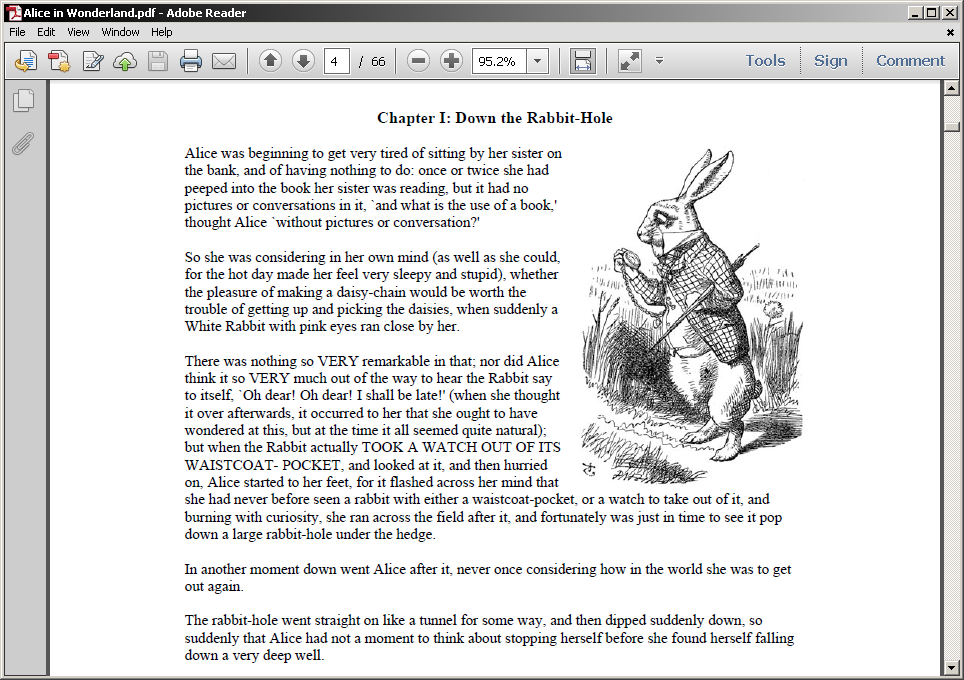Expand the toolbar options small arrow
This screenshot has width=964, height=680.
659,60
